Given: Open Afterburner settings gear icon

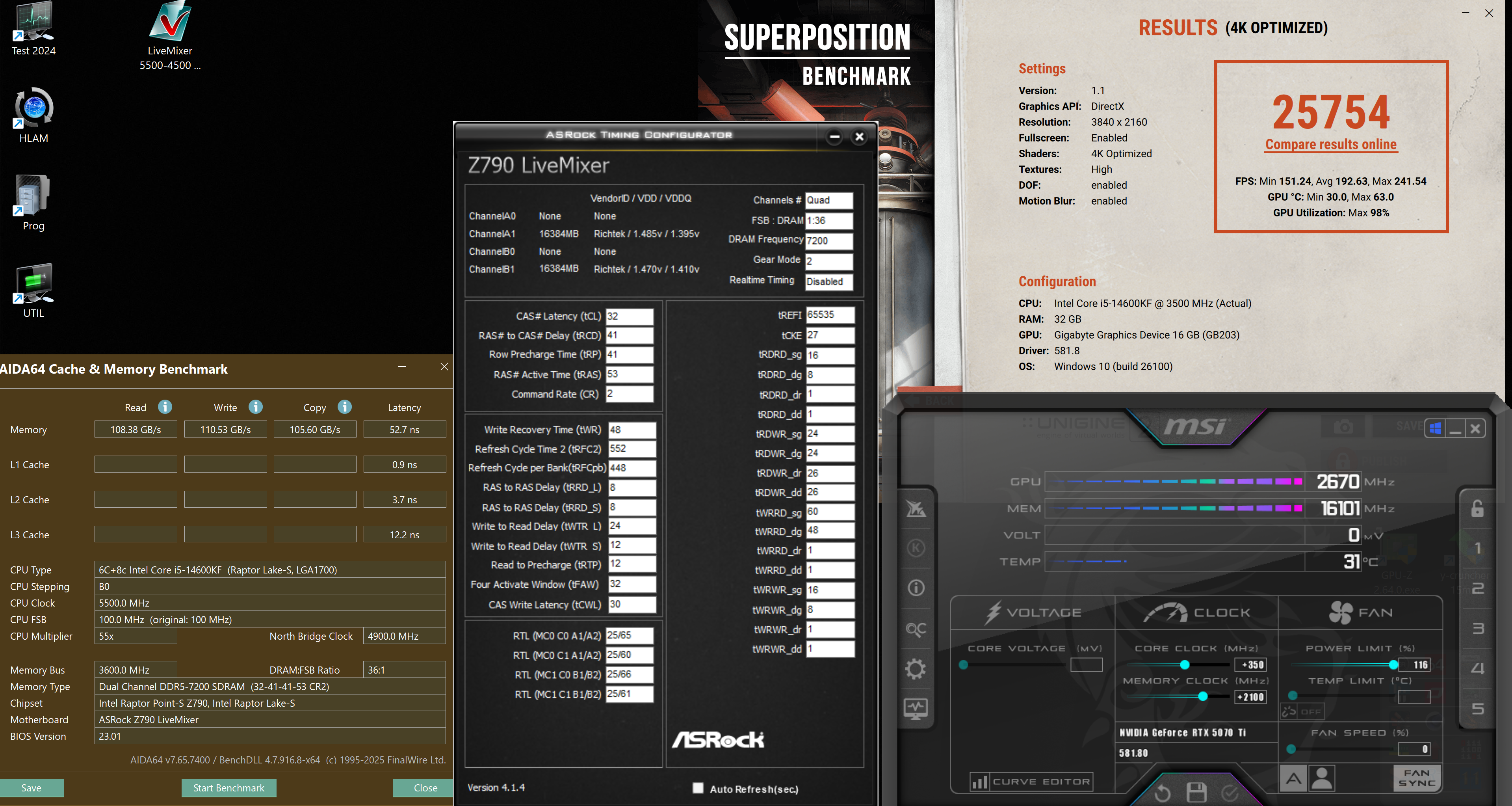Looking at the screenshot, I should click(x=915, y=668).
